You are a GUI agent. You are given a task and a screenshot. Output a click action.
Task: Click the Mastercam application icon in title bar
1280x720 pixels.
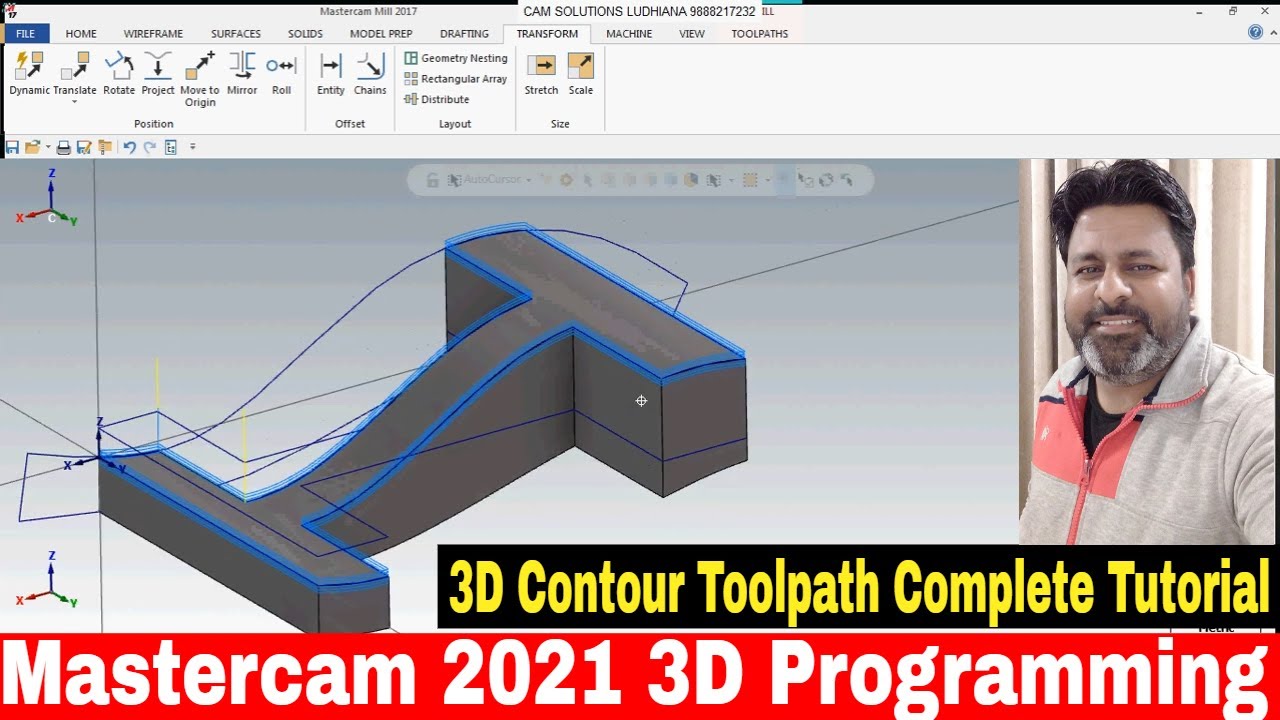coord(10,11)
